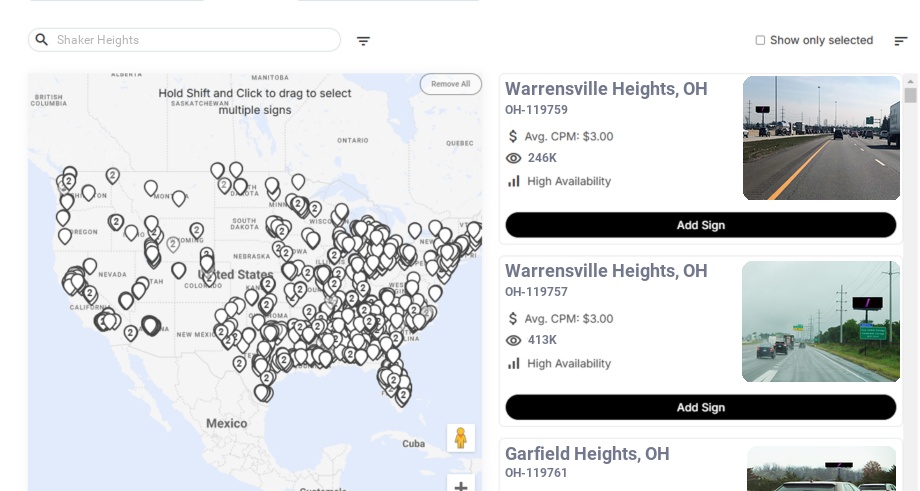Click the availability bars icon on OH-119757
Viewport: 920px width, 491px height.
[x=514, y=363]
